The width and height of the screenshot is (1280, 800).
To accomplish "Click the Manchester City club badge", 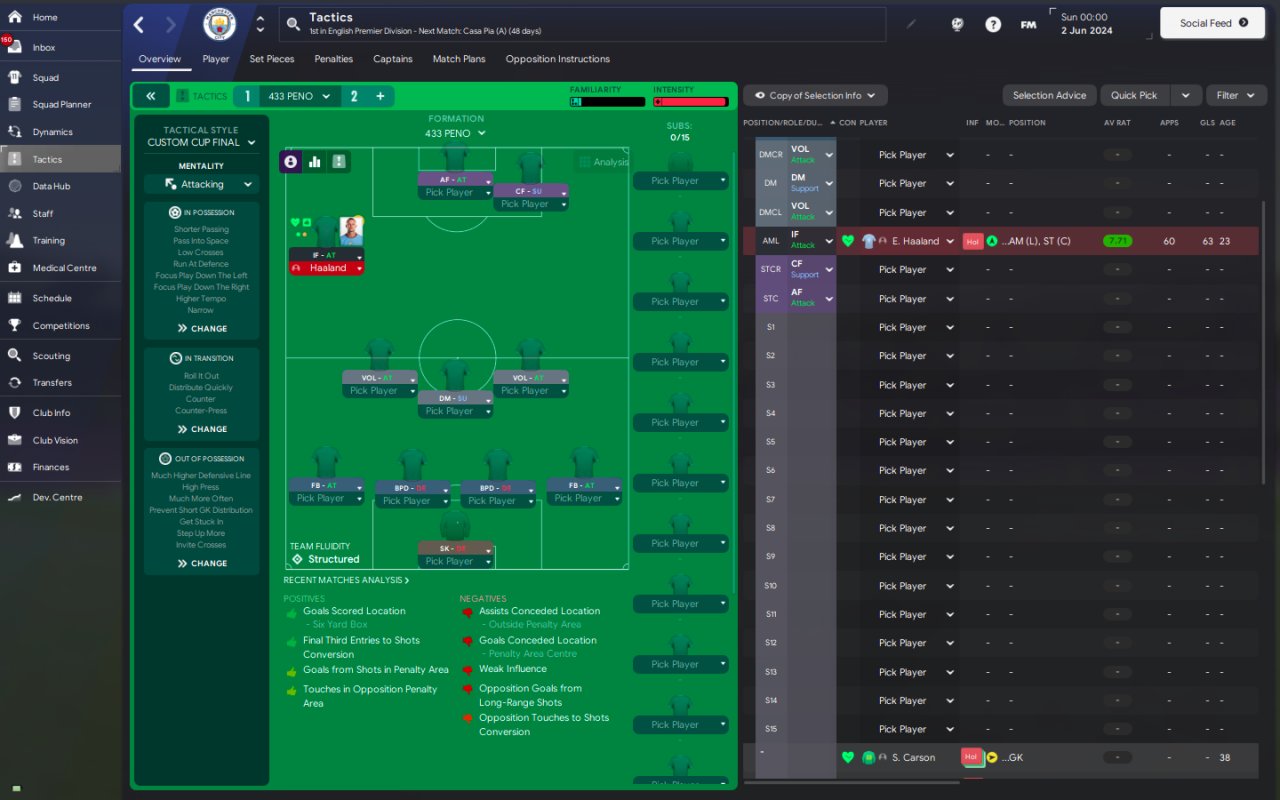I will pos(219,25).
